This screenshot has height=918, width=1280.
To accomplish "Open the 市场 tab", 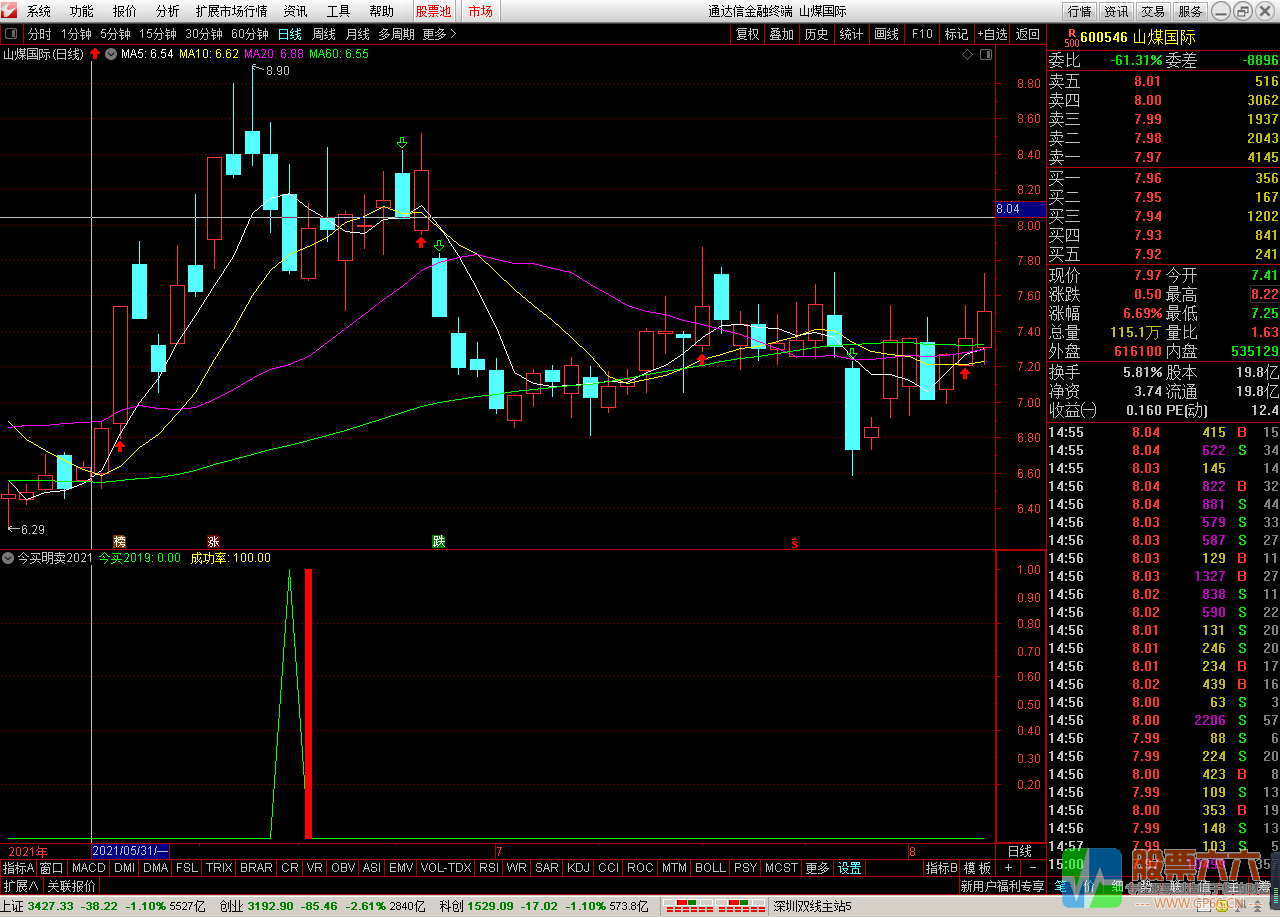I will pos(480,11).
